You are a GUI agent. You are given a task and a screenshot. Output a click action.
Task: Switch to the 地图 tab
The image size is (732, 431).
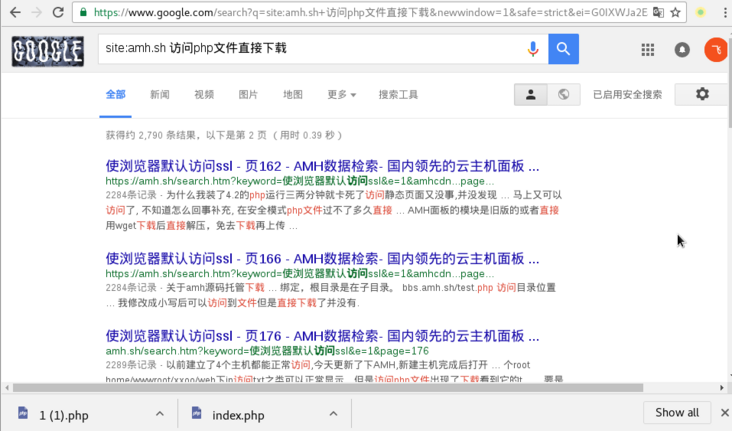(x=293, y=95)
